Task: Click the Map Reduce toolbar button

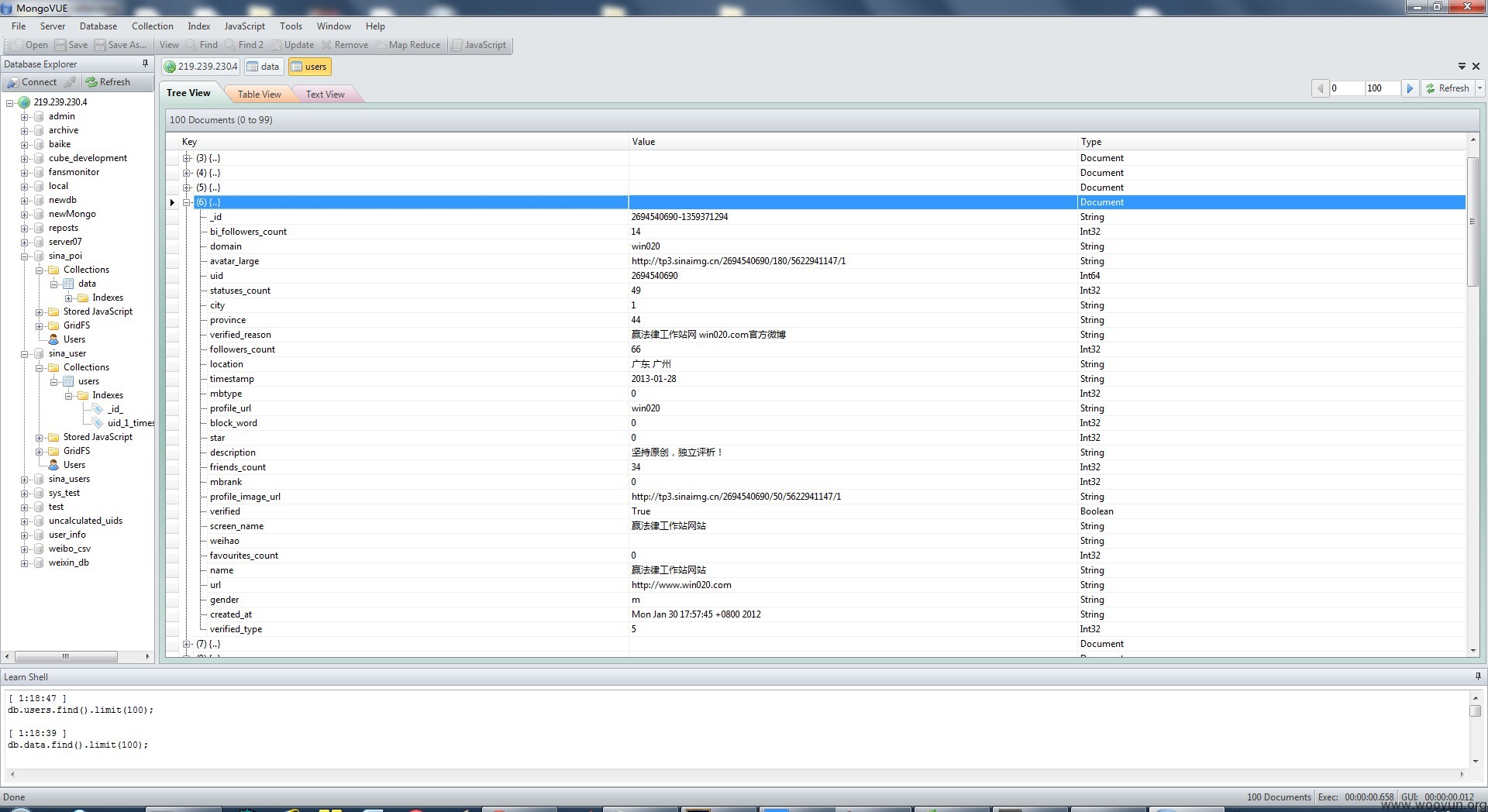Action: [x=408, y=45]
